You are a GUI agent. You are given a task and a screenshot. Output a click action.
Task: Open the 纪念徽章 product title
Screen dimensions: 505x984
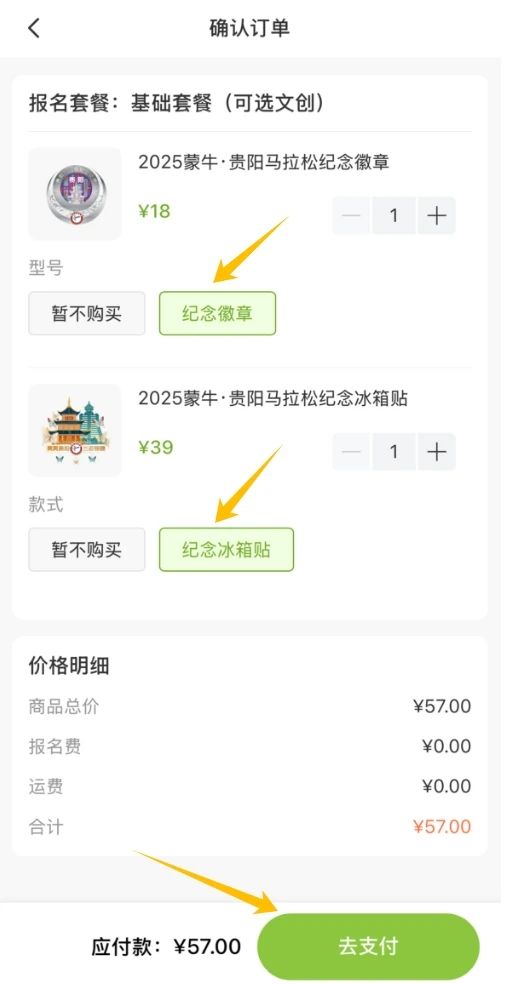click(x=264, y=162)
